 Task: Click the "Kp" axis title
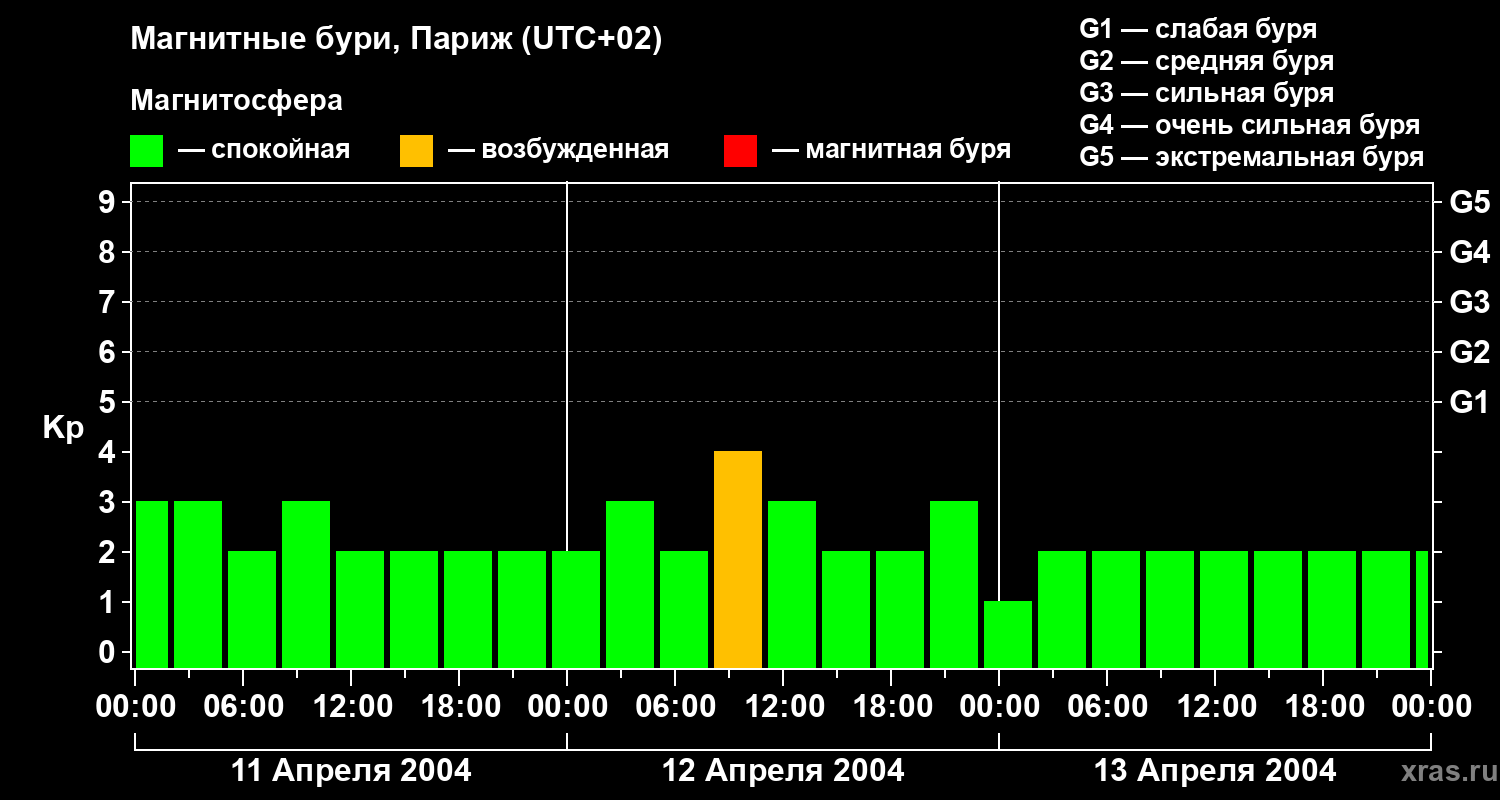click(x=63, y=428)
